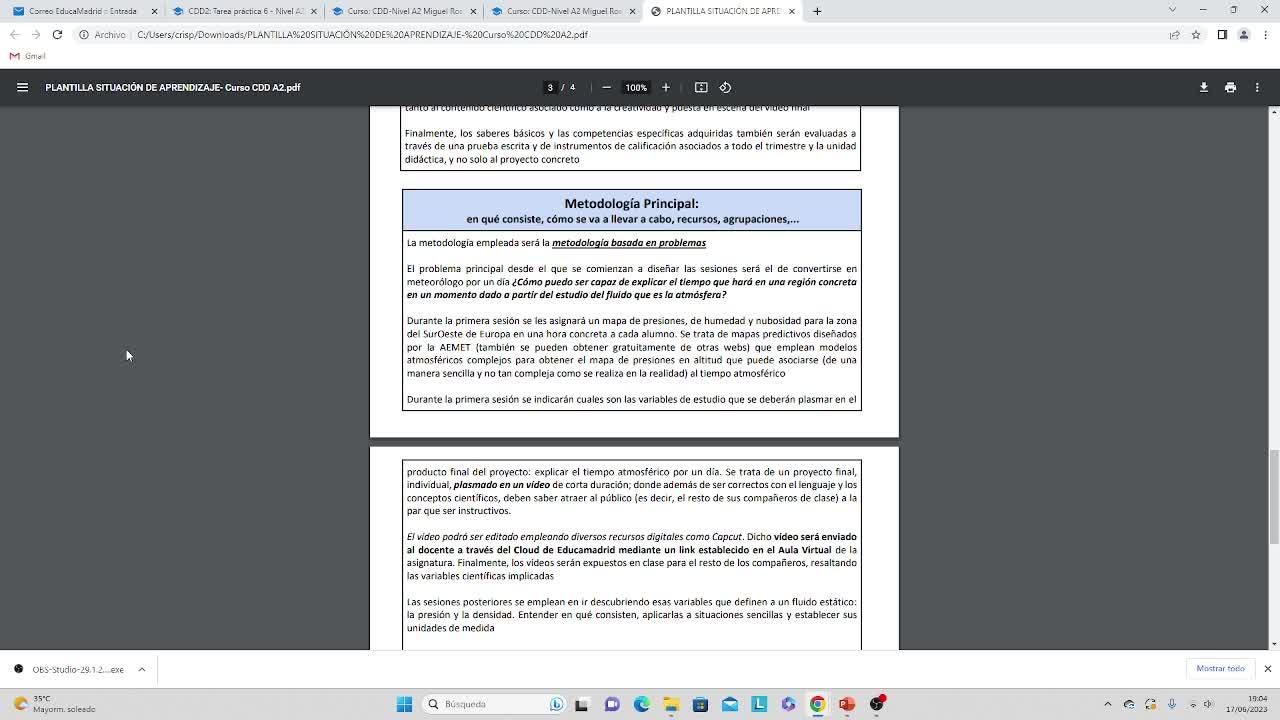Open the weather widget

tap(54, 704)
